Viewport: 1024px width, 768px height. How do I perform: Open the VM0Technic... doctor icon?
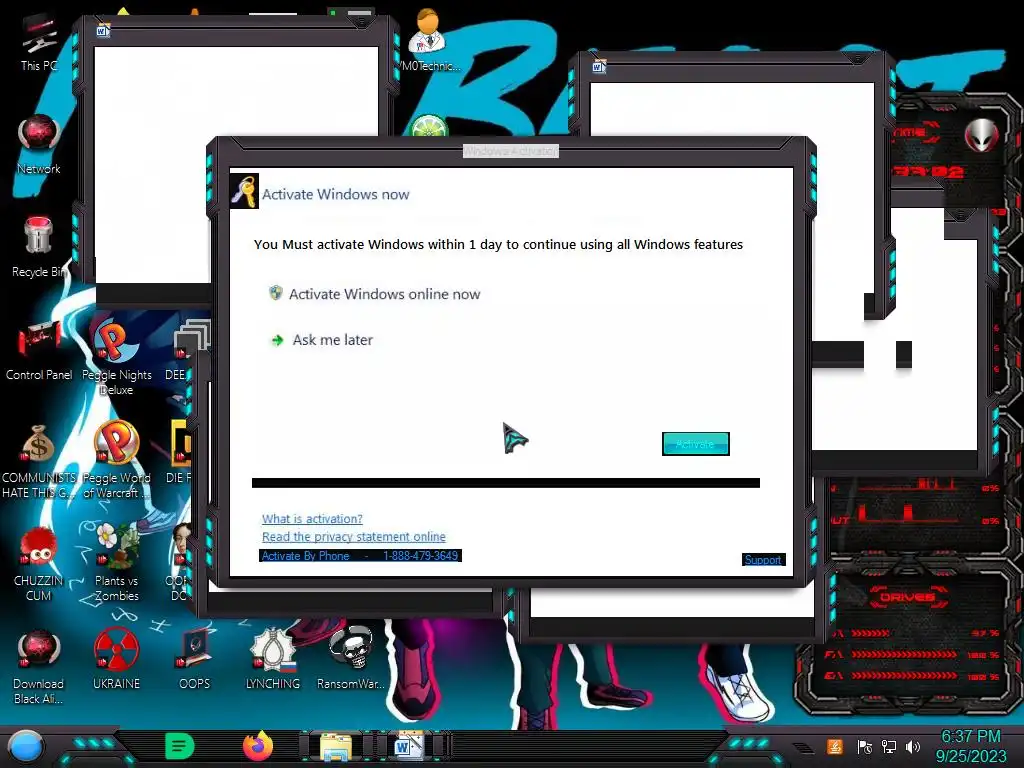tap(428, 39)
